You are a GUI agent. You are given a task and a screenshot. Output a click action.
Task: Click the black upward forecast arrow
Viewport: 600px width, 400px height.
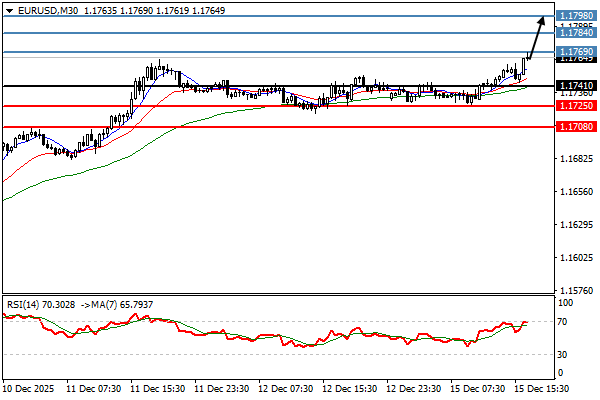click(x=538, y=36)
